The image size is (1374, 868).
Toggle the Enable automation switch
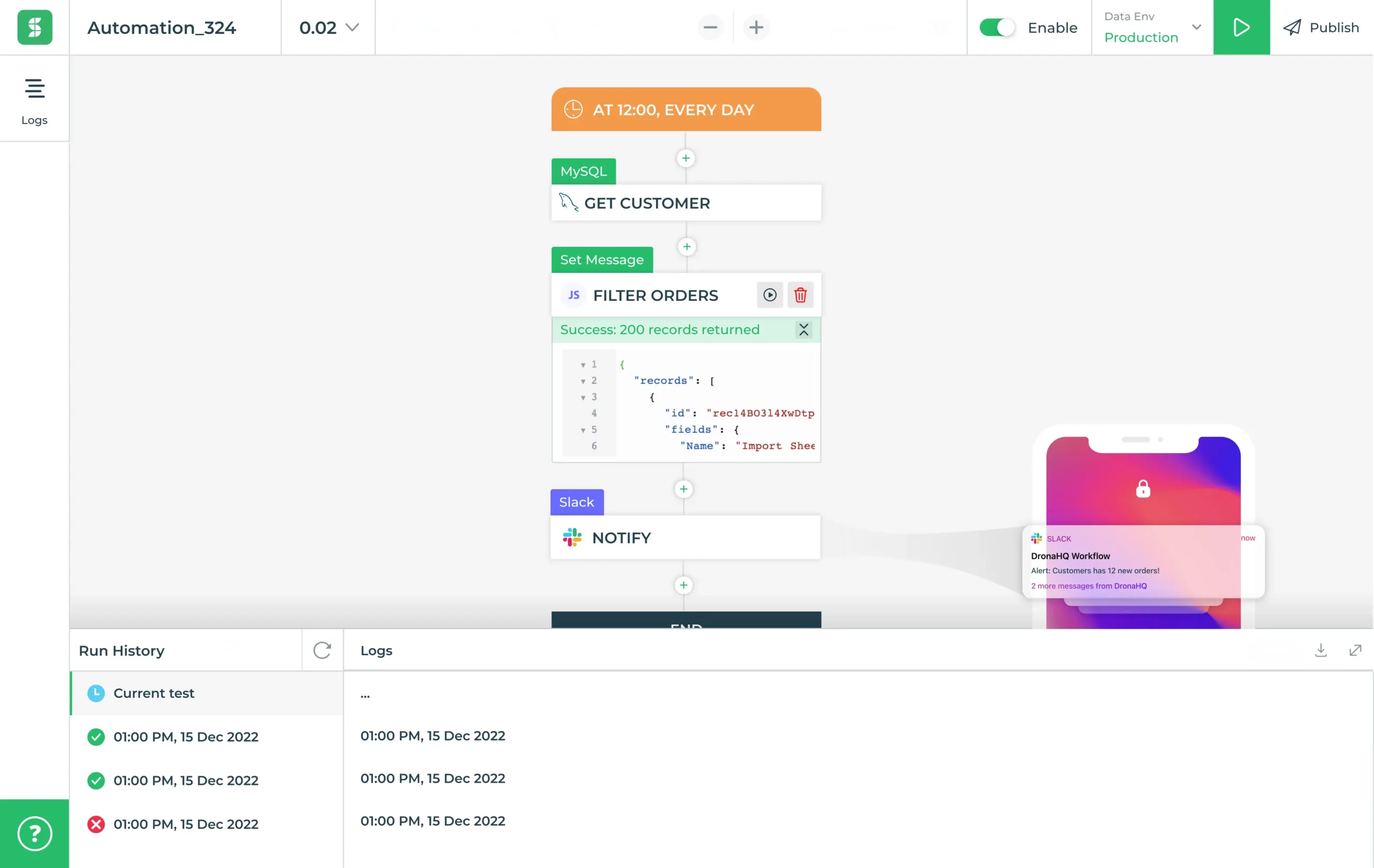996,27
